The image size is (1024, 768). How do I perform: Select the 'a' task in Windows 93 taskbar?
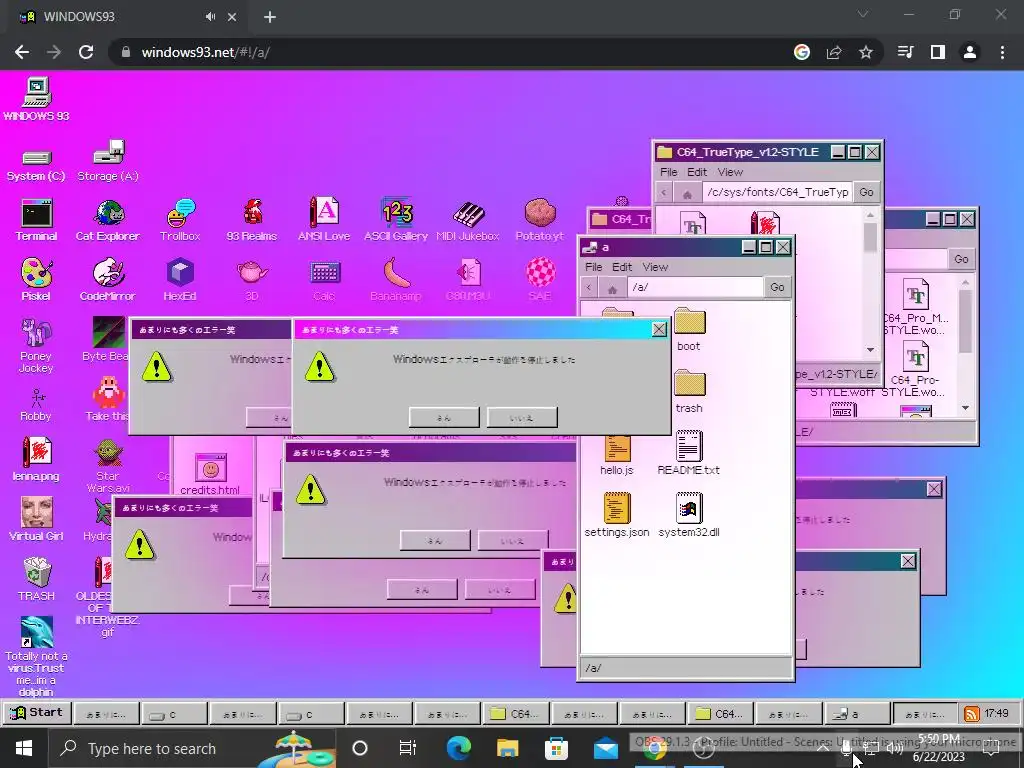click(857, 714)
